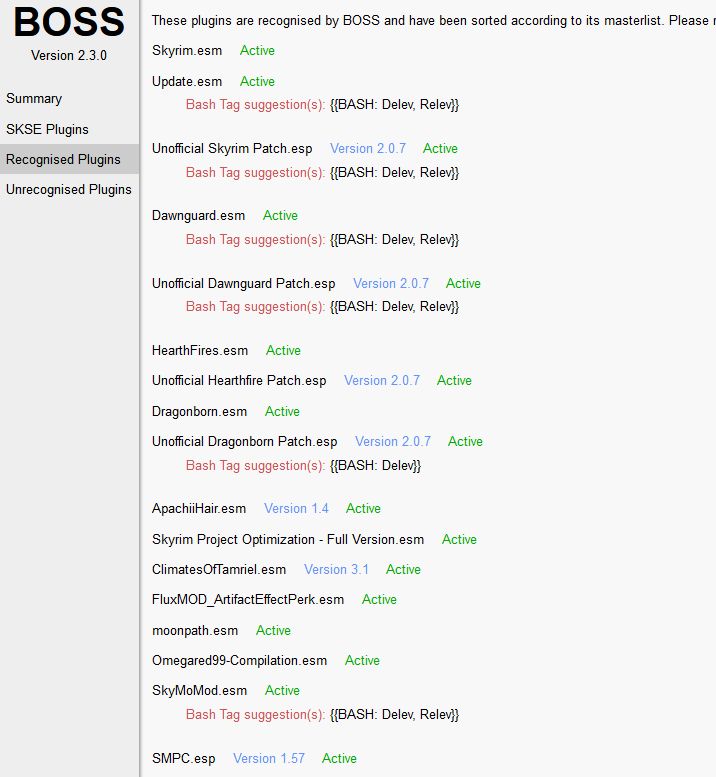Click the moonpath.esm plugin name
The image size is (716, 777).
[x=195, y=630]
